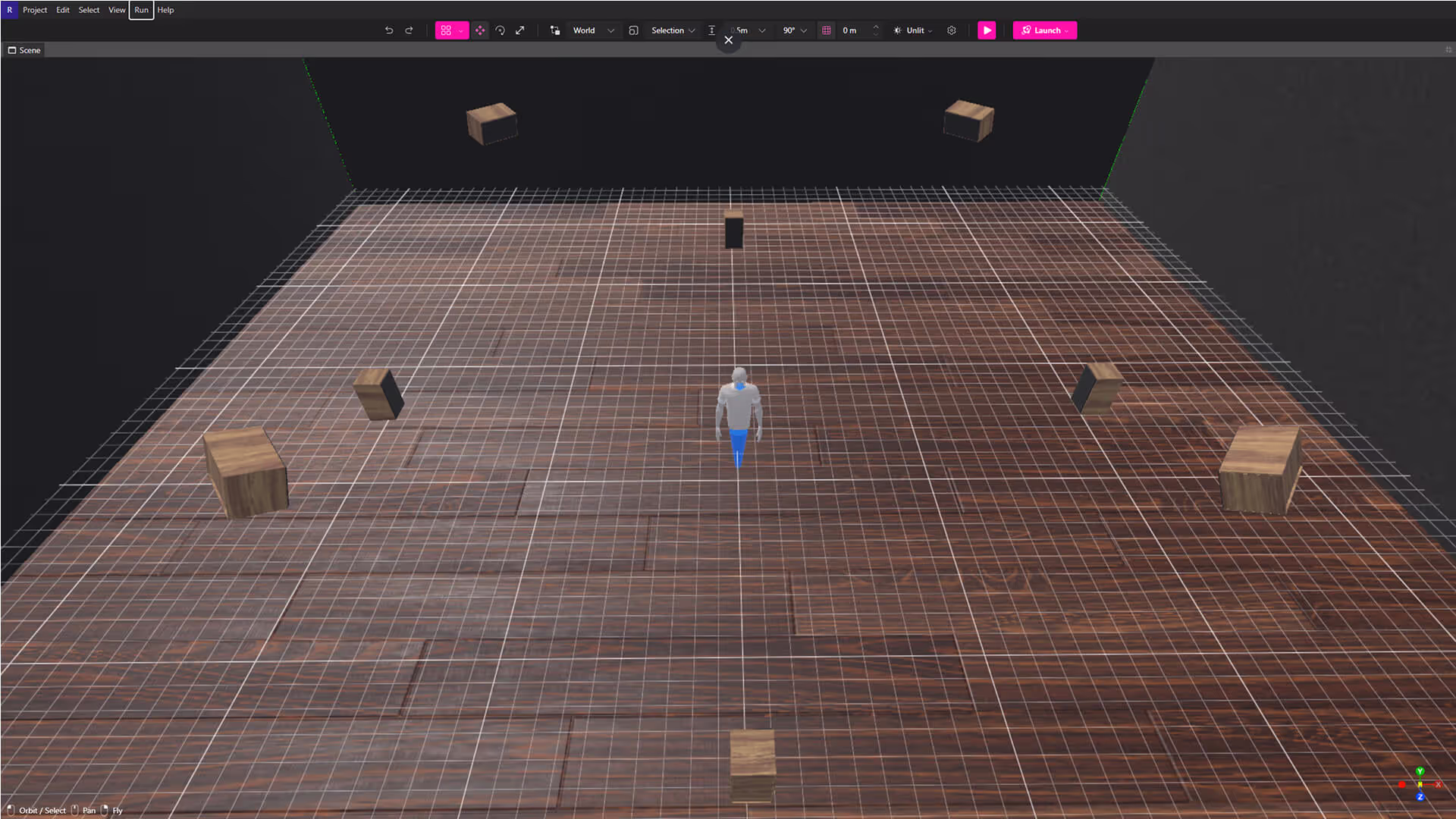Open the Help menu
The height and width of the screenshot is (819, 1456).
point(165,10)
